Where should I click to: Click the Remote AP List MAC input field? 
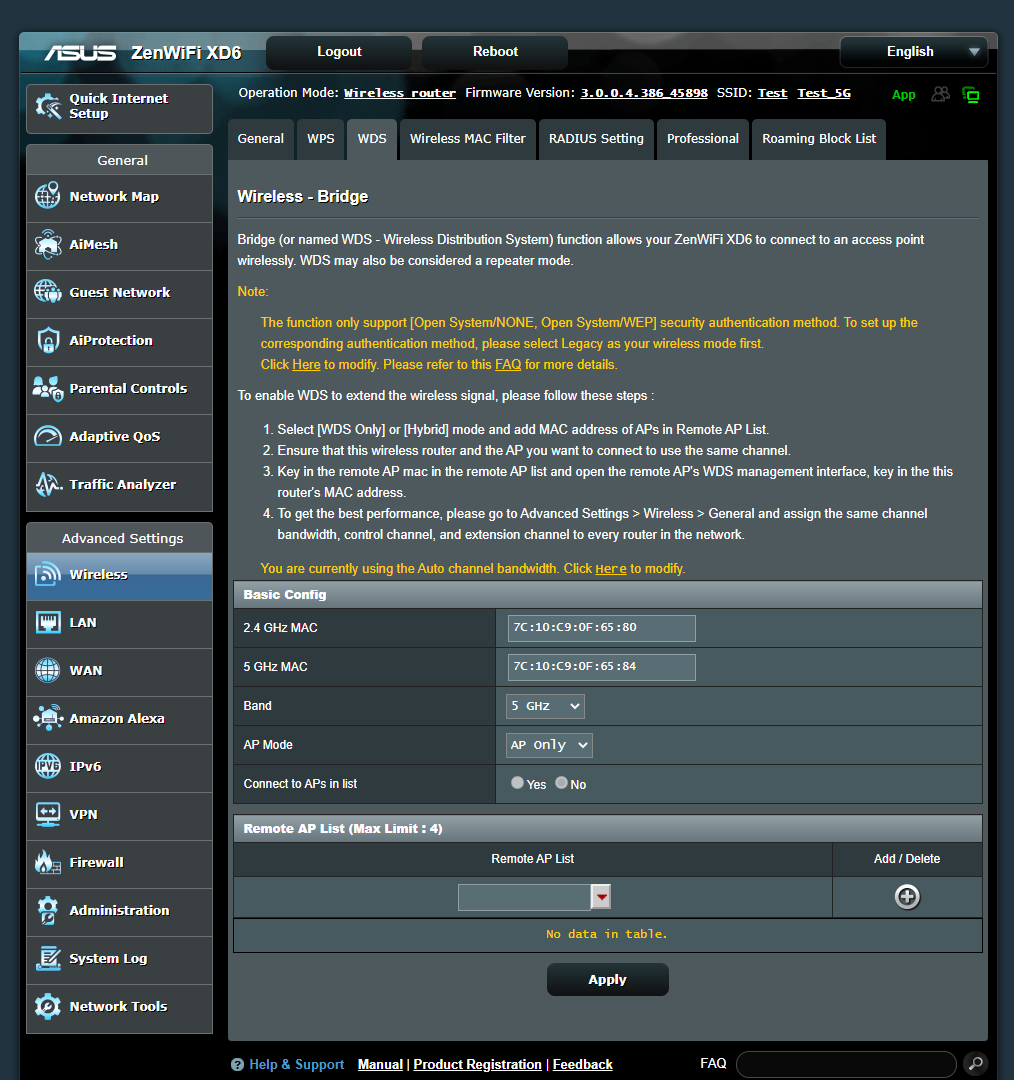click(x=524, y=897)
